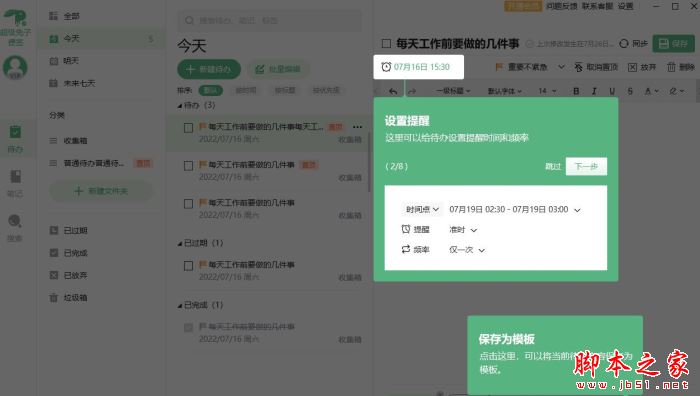Image resolution: width=700 pixels, height=396 pixels.
Task: Open the 已放弃 abandoned list
Action: pyautogui.click(x=68, y=275)
